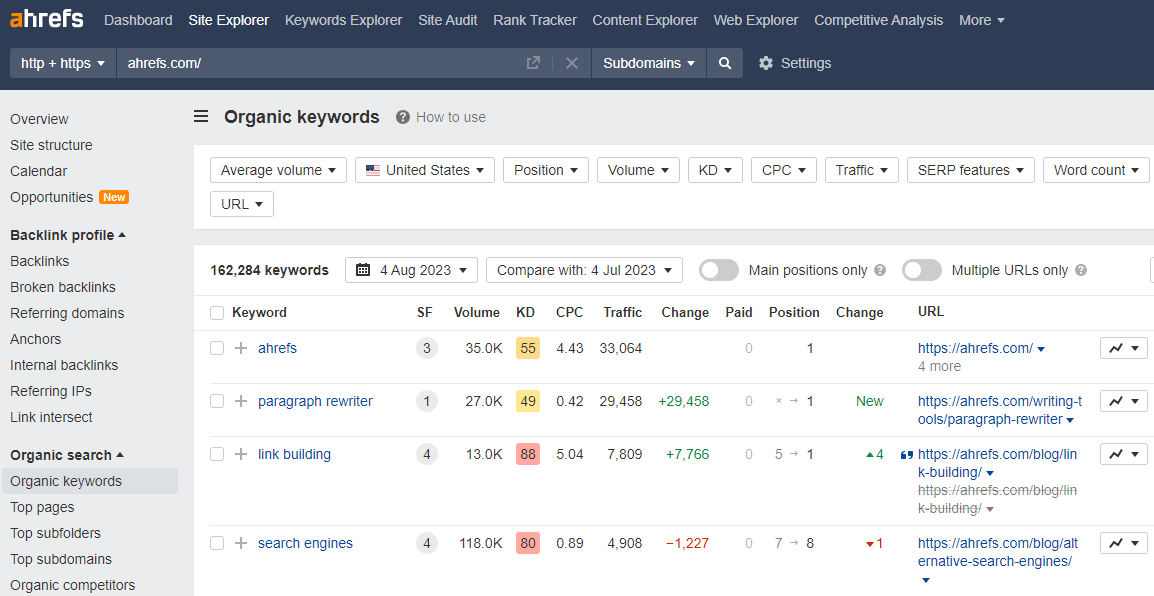Open the Subdomains mode dropdown

coord(648,63)
